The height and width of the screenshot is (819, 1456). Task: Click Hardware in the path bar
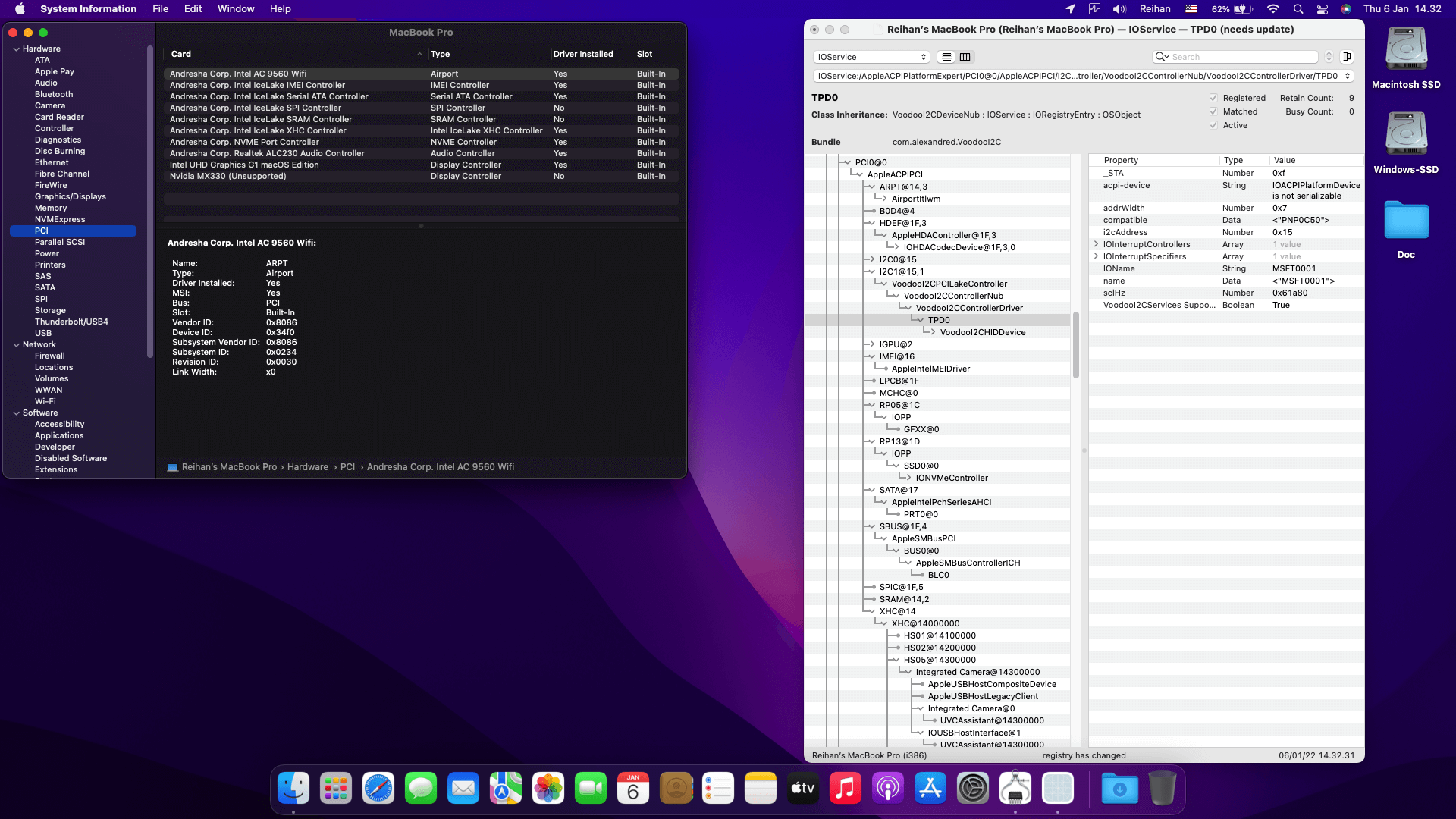308,467
